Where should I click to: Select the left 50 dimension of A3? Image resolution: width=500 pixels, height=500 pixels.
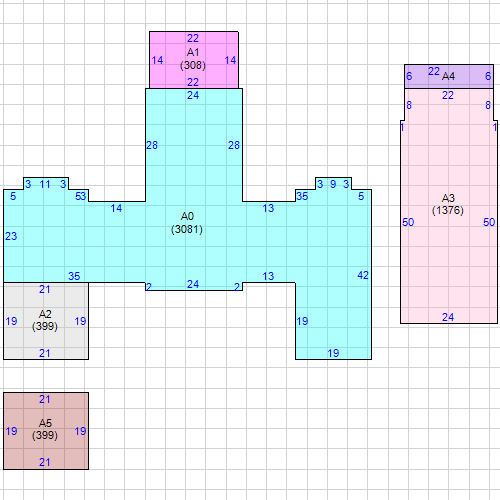(x=408, y=222)
